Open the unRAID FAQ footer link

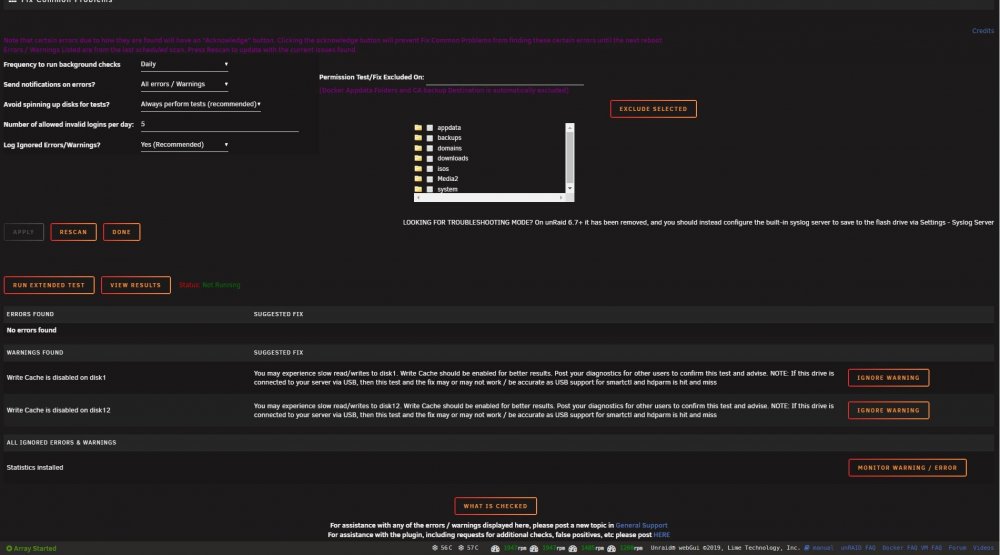858,548
